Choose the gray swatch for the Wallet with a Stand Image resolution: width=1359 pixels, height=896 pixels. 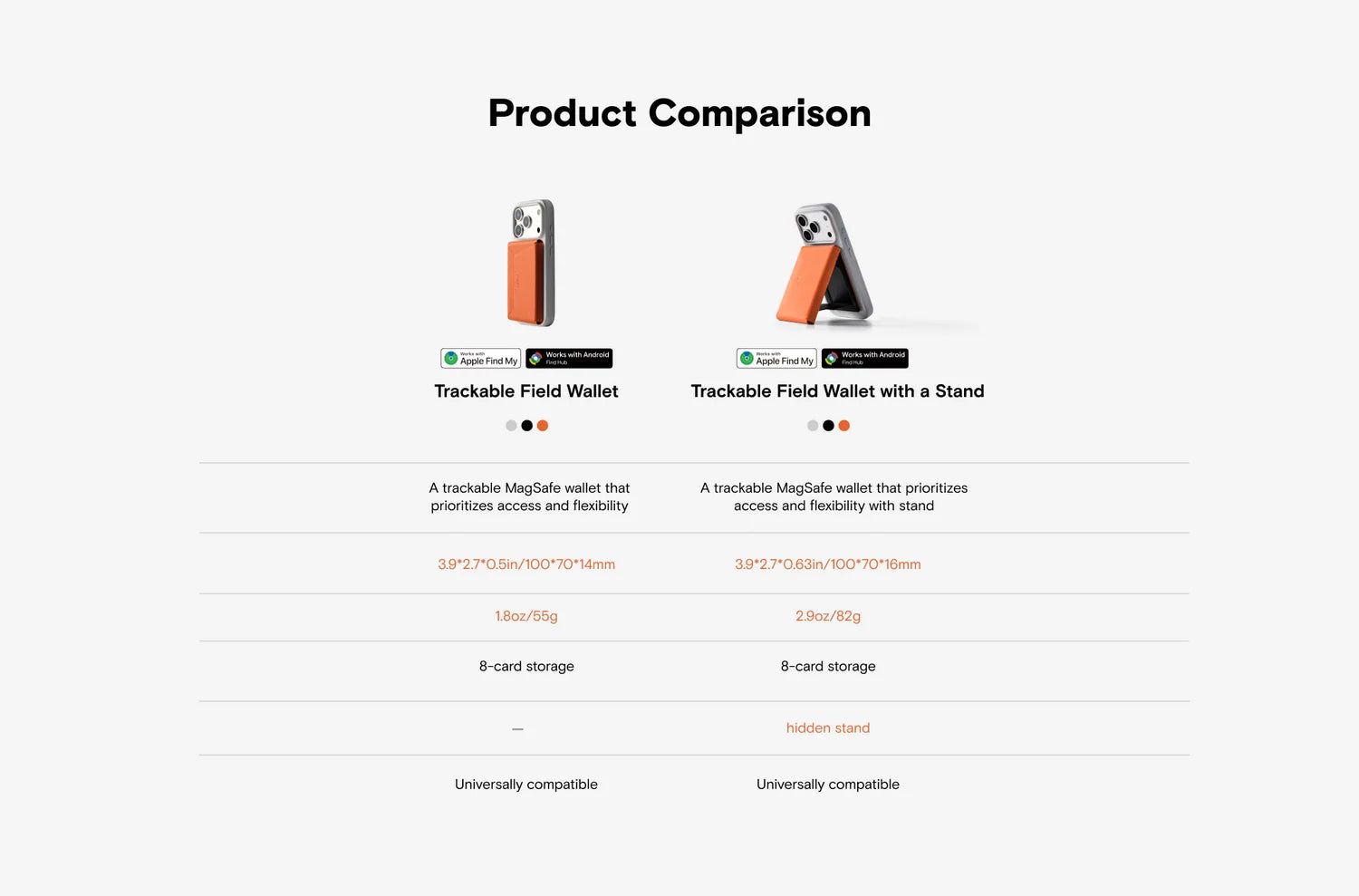813,426
